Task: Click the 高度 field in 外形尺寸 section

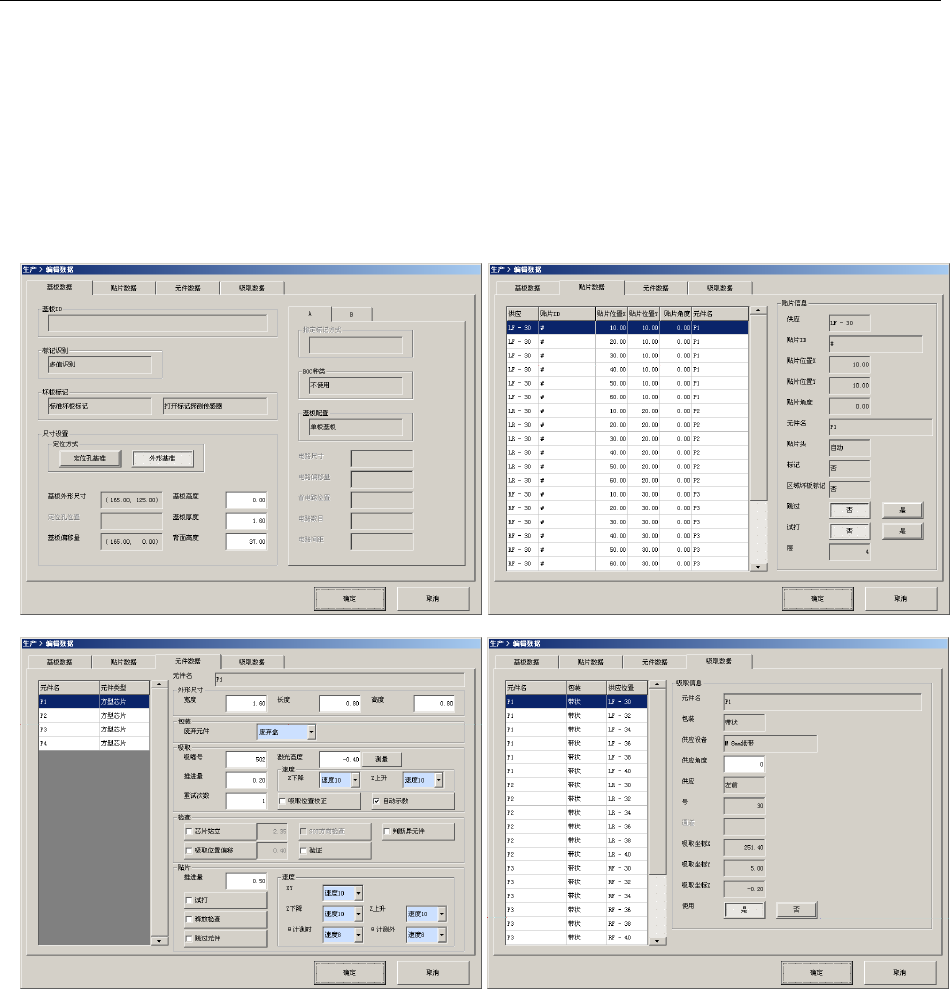Action: pos(434,704)
